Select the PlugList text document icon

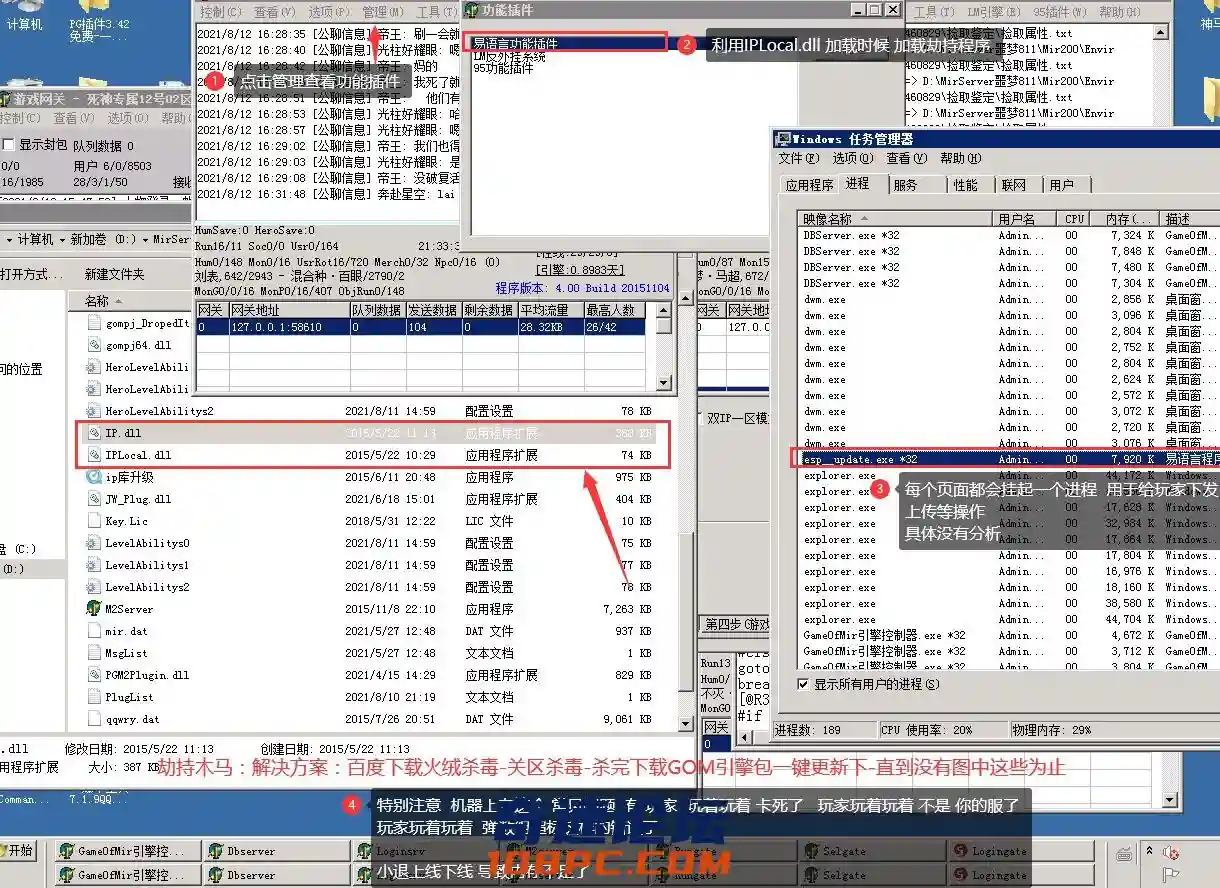pyautogui.click(x=95, y=697)
